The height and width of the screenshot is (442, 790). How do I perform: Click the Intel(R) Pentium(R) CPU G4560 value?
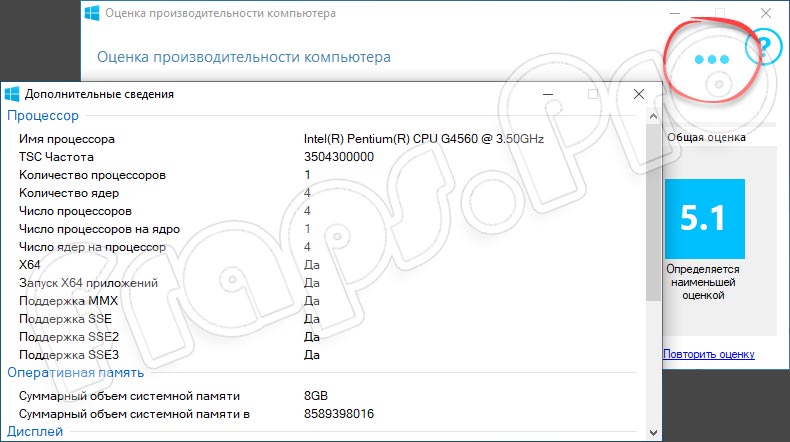coord(424,139)
